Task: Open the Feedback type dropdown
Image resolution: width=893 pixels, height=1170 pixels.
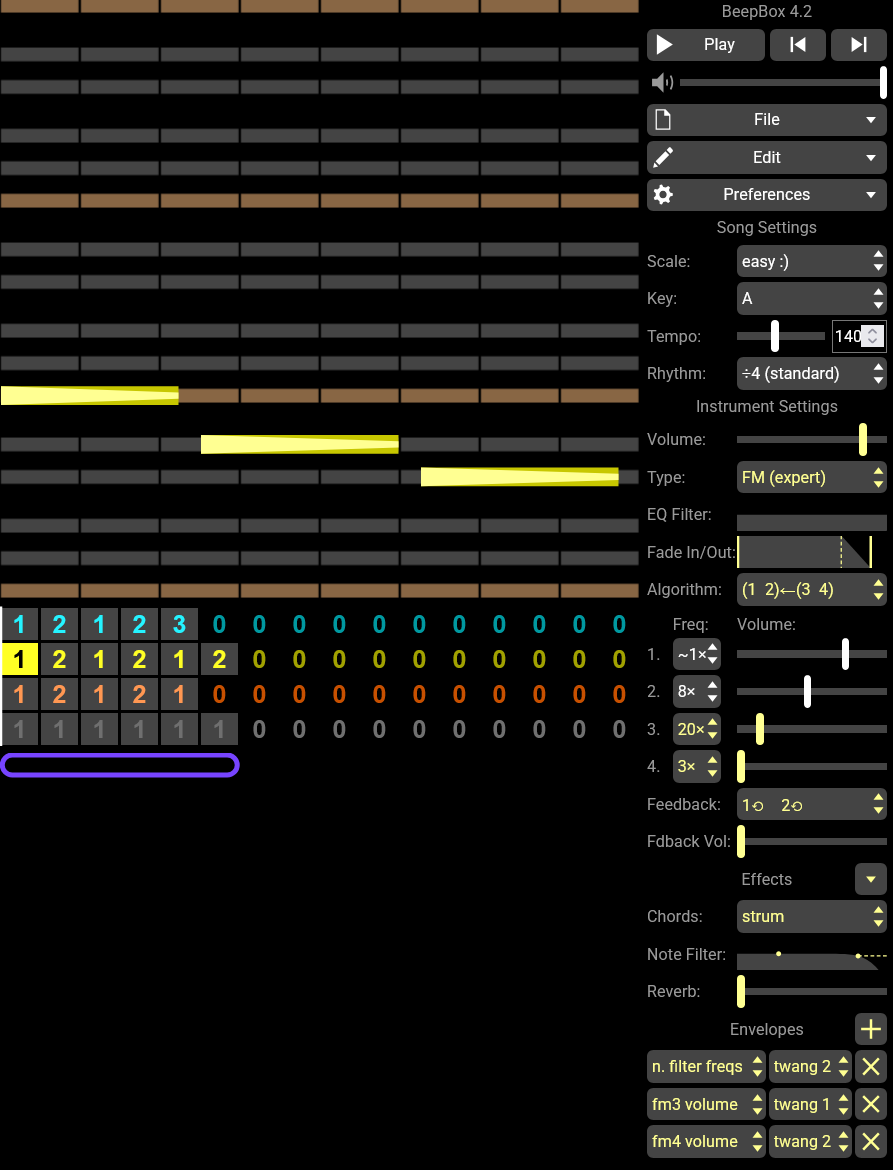Action: point(812,805)
